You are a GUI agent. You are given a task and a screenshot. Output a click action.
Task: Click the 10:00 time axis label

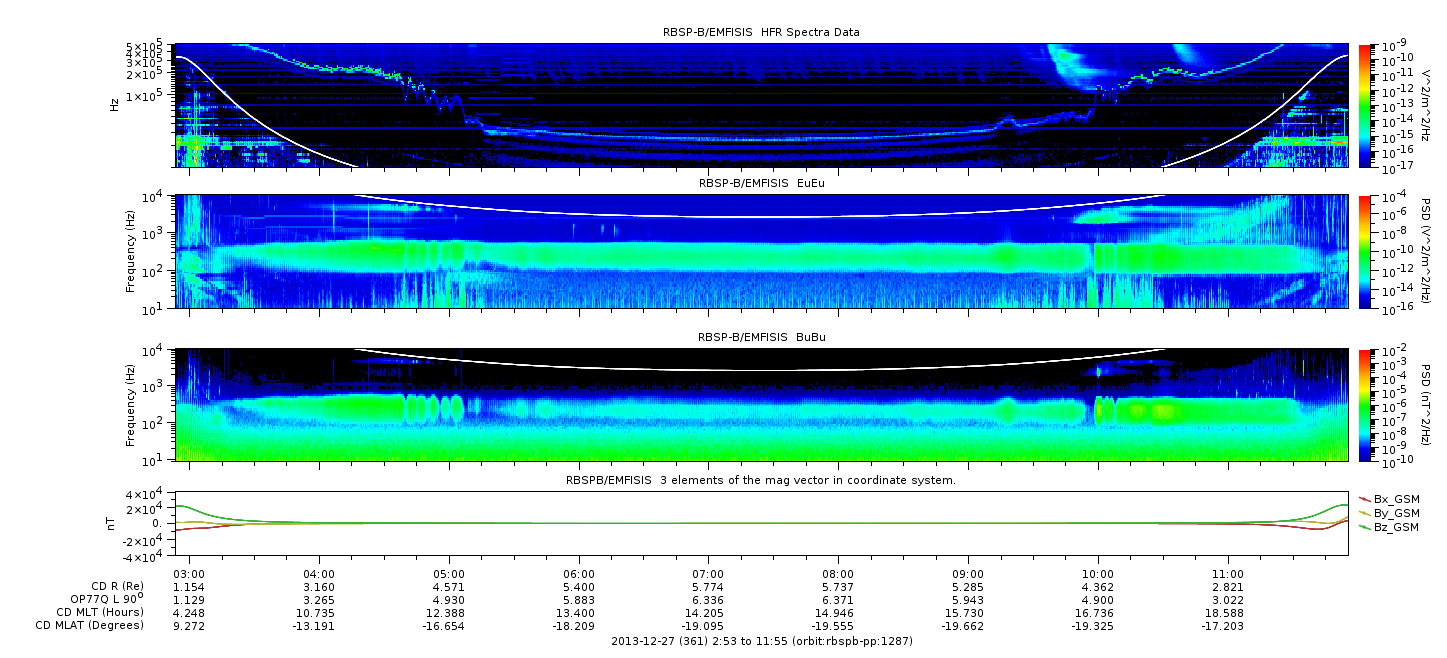pyautogui.click(x=1098, y=573)
